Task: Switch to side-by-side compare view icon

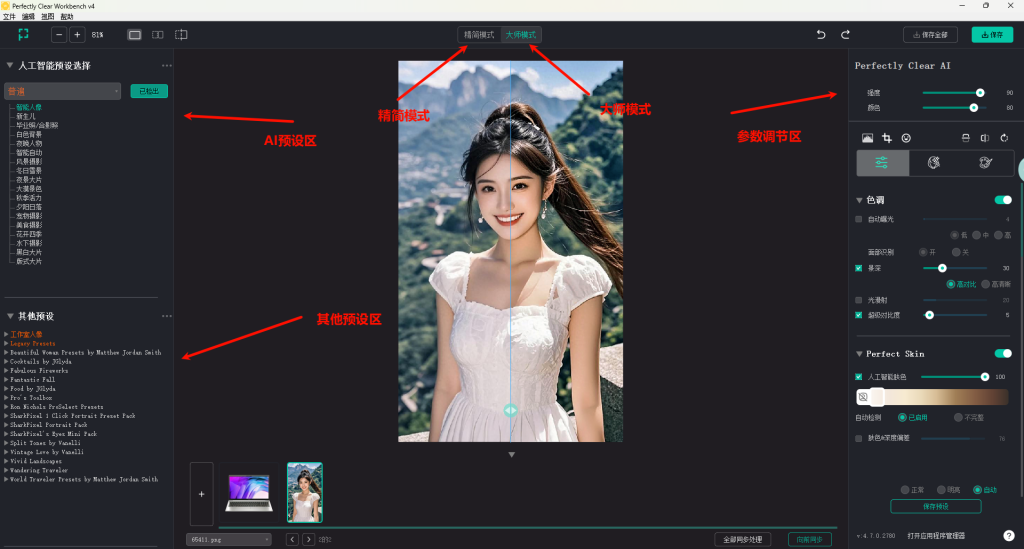Action: (x=158, y=34)
